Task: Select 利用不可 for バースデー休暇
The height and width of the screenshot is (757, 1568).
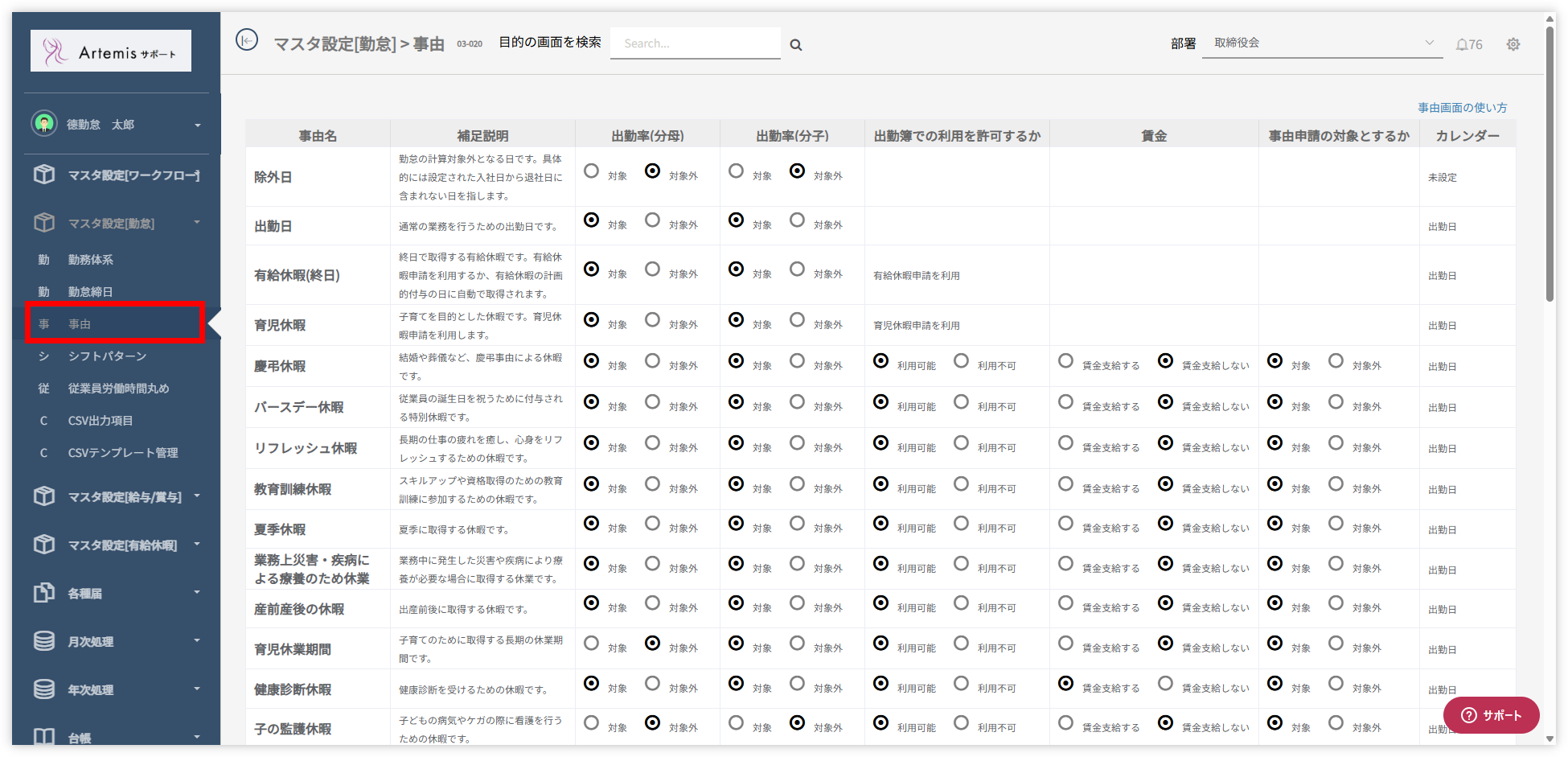Action: 961,401
